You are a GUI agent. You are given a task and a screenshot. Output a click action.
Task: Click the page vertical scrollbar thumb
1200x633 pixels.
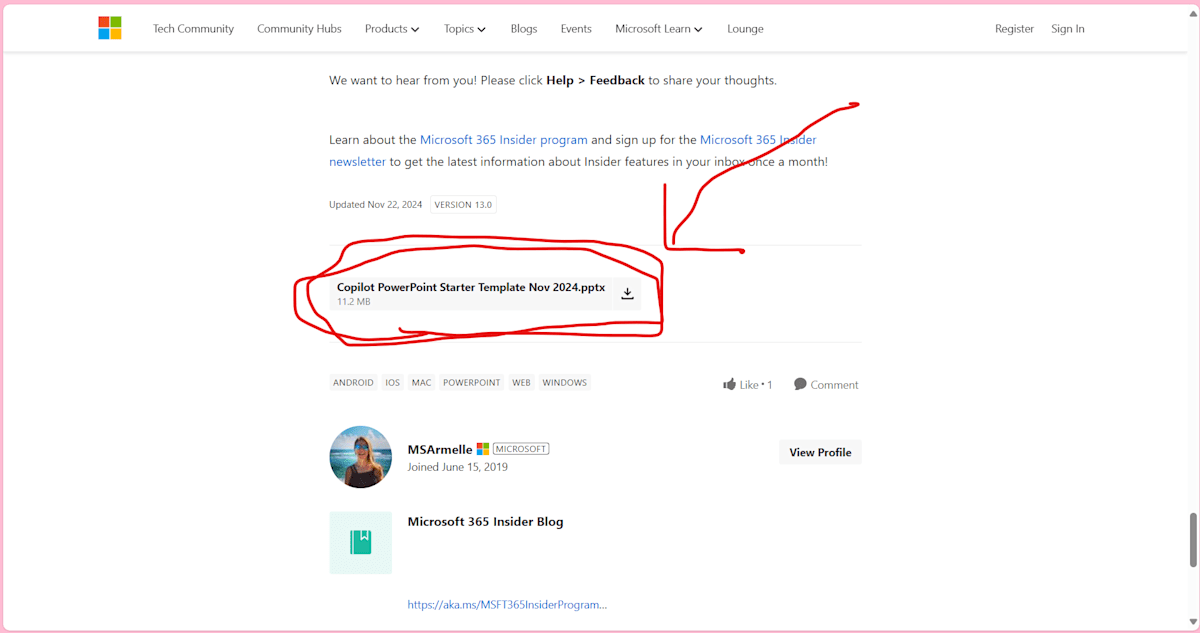click(x=1192, y=541)
